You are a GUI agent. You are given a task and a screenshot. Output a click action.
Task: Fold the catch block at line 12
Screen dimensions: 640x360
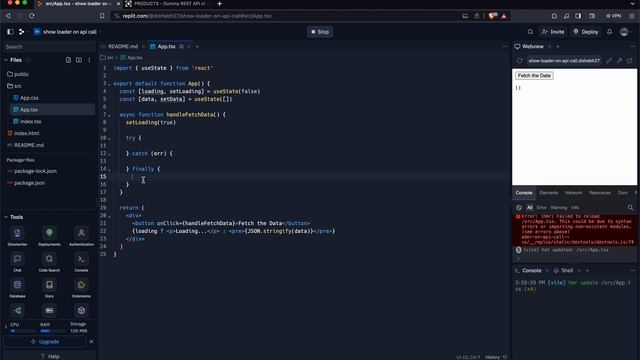pyautogui.click(x=109, y=153)
